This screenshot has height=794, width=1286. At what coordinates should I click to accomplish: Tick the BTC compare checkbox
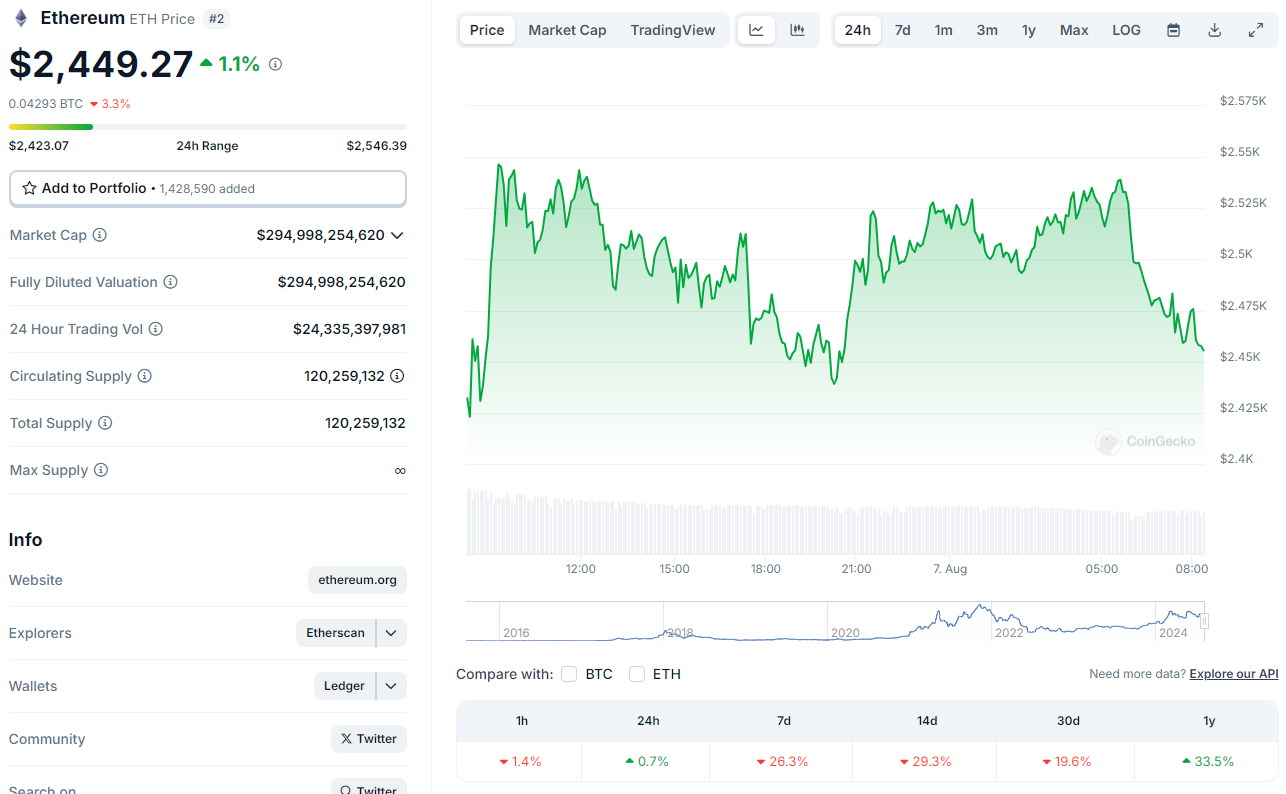pyautogui.click(x=569, y=674)
